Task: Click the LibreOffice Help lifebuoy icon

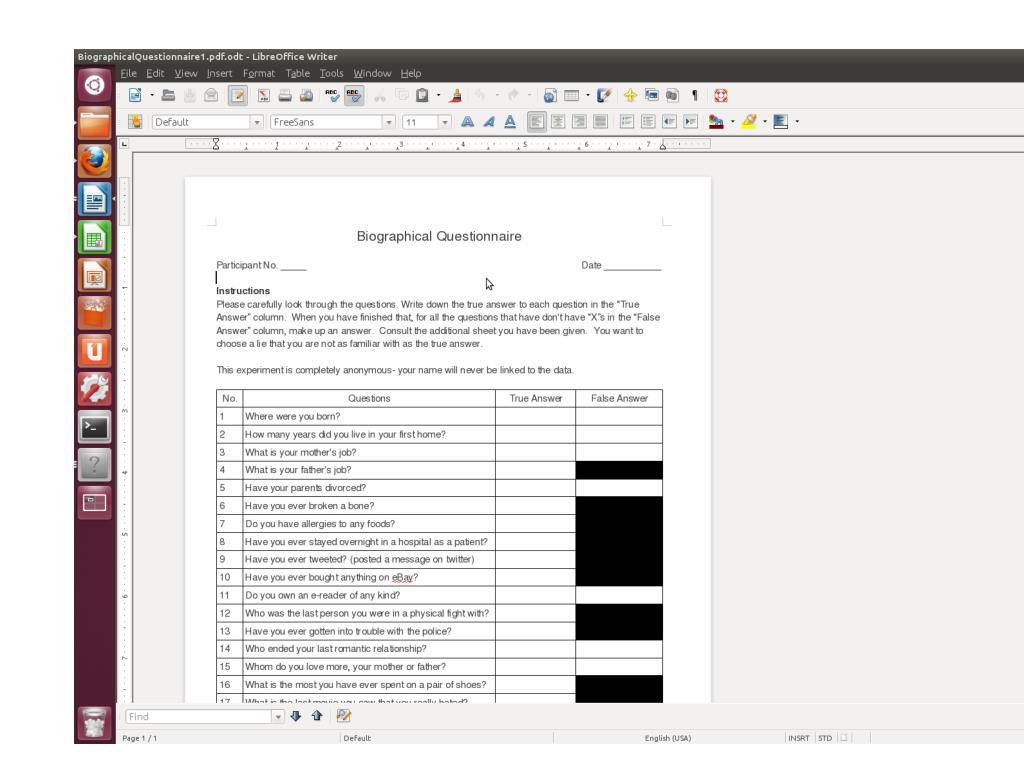Action: [720, 96]
